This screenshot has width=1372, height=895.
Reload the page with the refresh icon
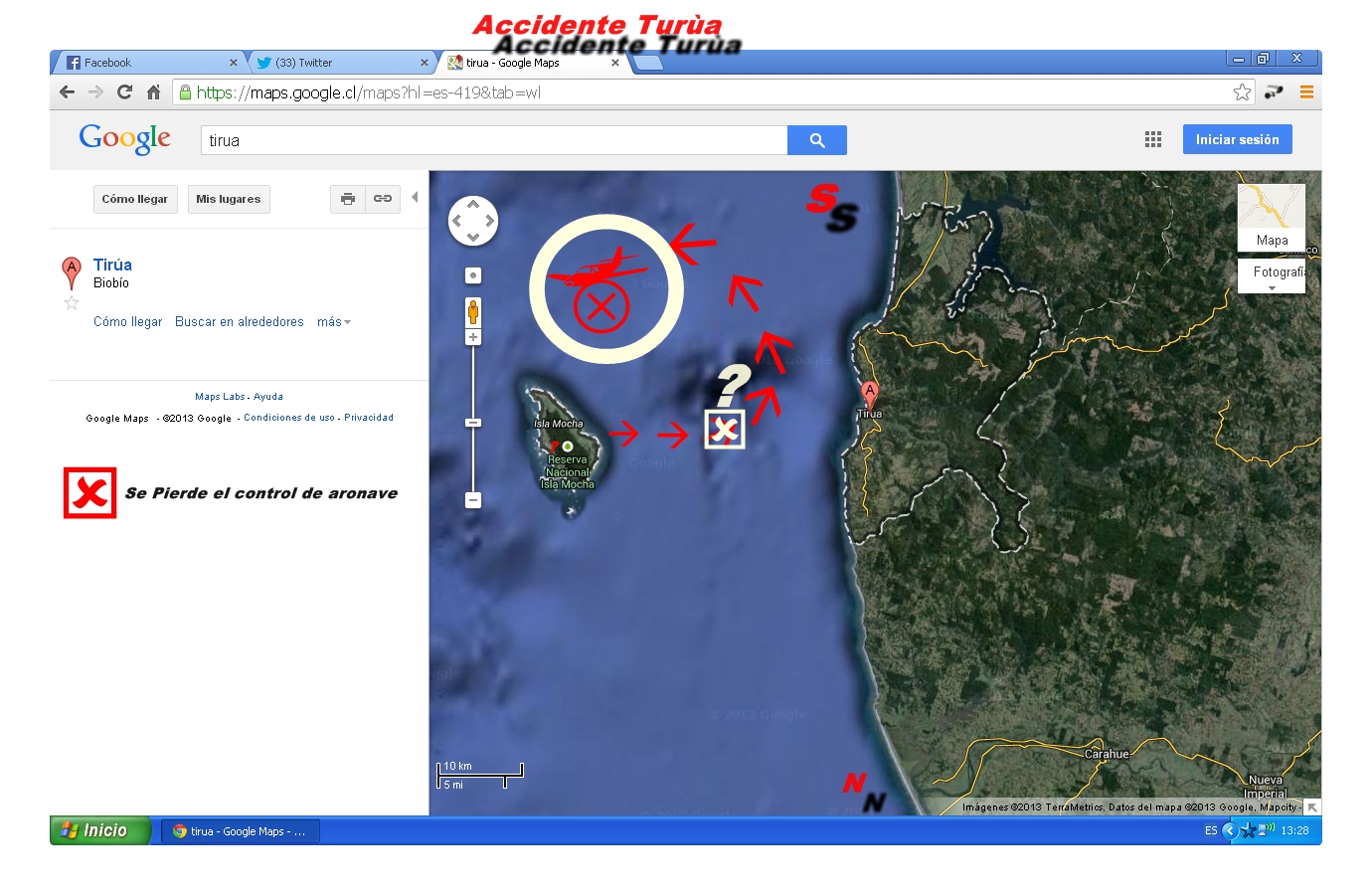click(124, 92)
